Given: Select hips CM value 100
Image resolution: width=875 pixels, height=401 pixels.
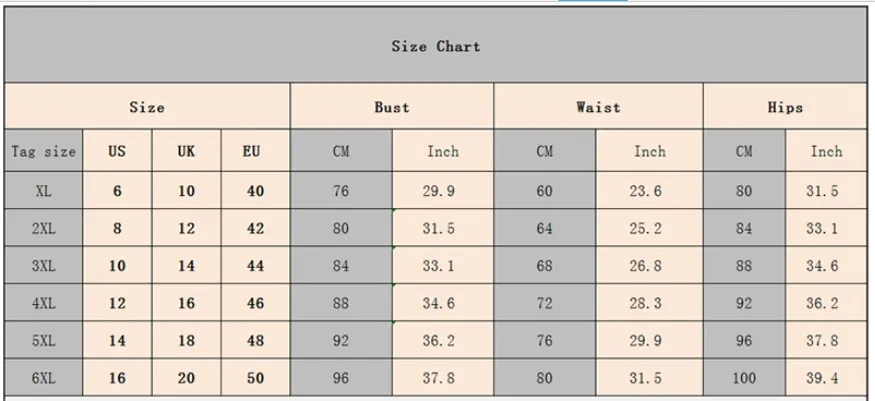Looking at the screenshot, I should pyautogui.click(x=744, y=378).
